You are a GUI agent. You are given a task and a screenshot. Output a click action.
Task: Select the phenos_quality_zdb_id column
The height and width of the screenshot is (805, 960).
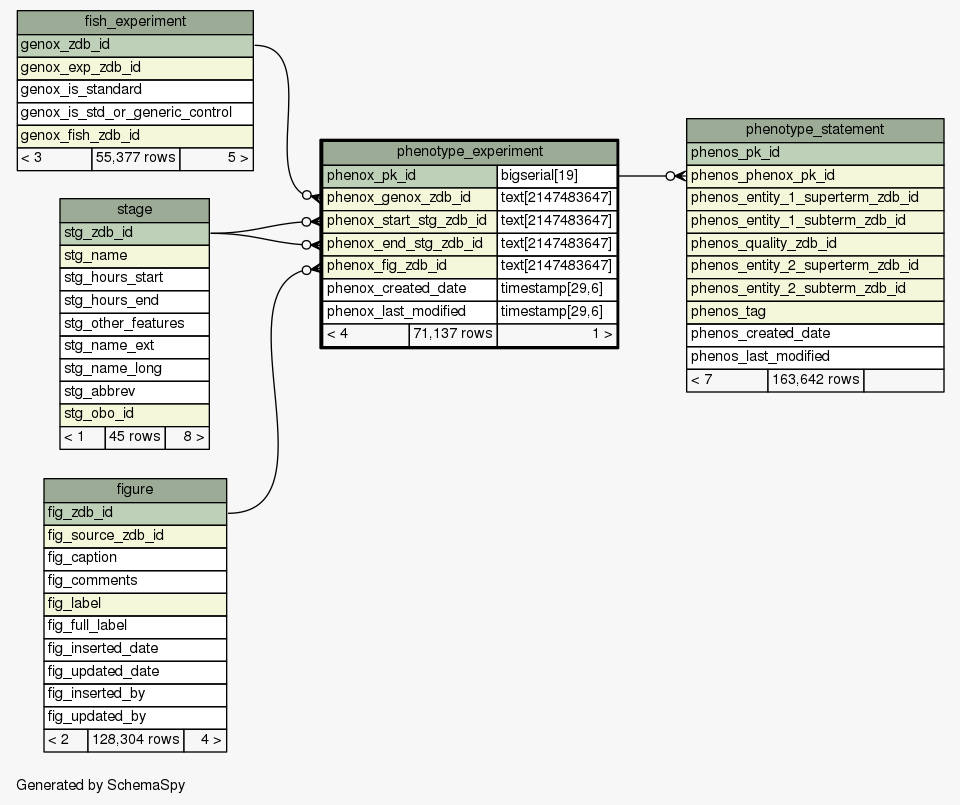tap(814, 243)
